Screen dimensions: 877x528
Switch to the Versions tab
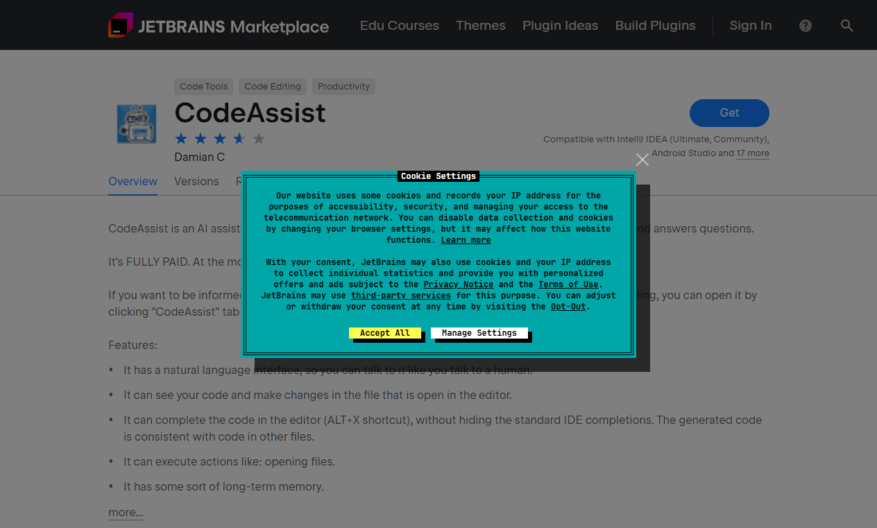196,181
